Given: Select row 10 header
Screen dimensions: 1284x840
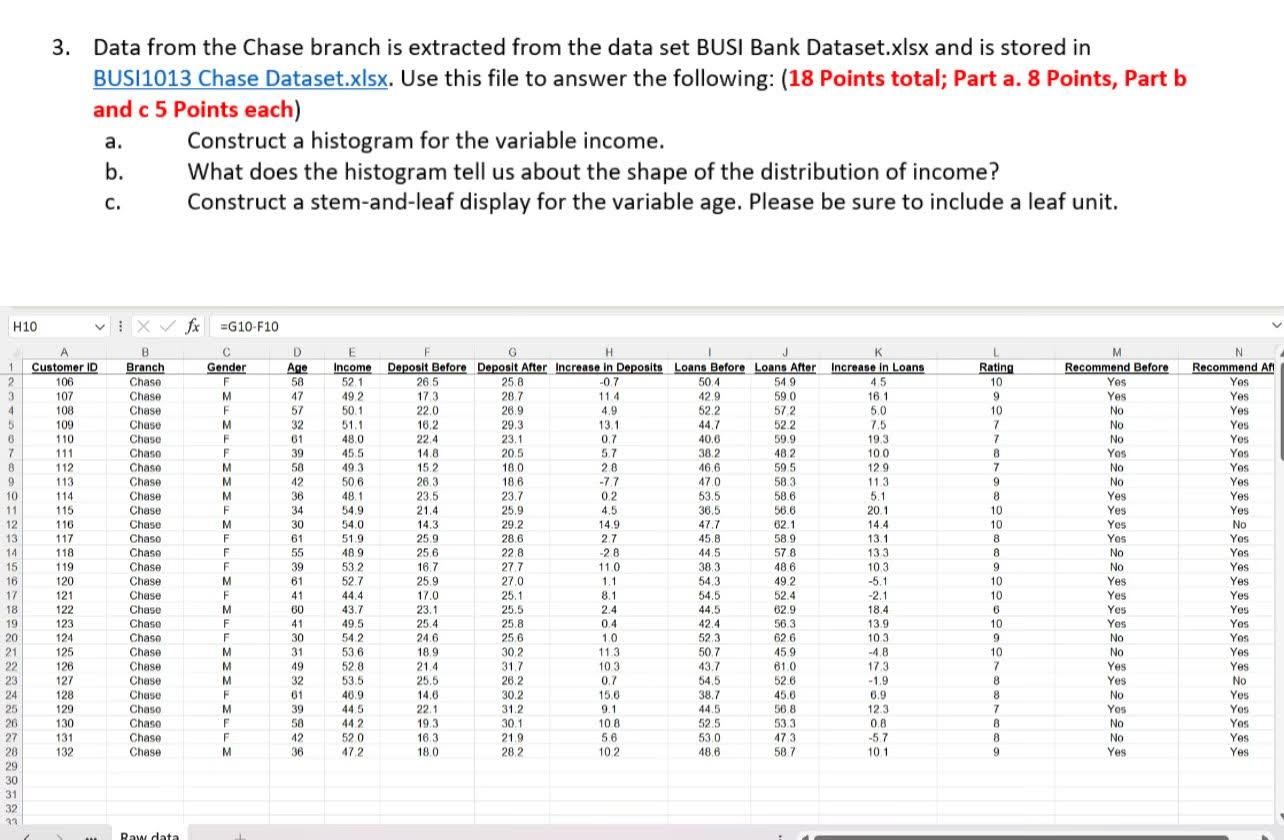Looking at the screenshot, I should pyautogui.click(x=10, y=495).
